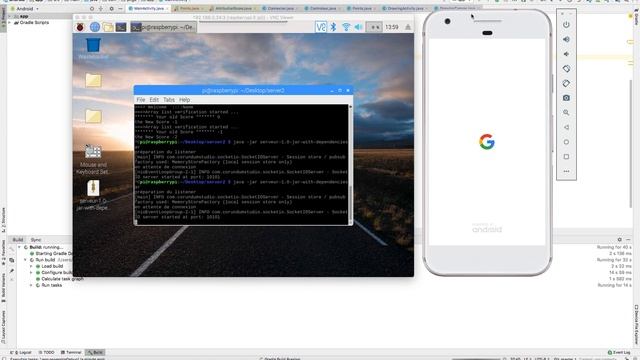640x360 pixels.
Task: Click the Pi taskbar clock showing 13:59
Action: point(392,27)
